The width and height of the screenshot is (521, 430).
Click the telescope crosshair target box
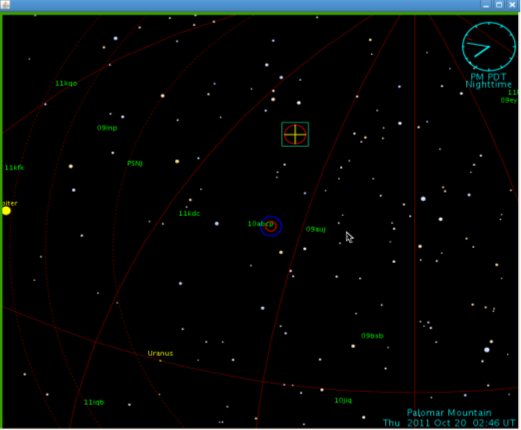[x=295, y=134]
